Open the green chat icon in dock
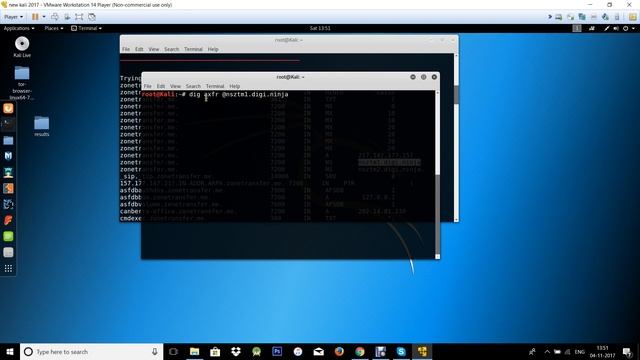The image size is (640, 360). [8, 236]
